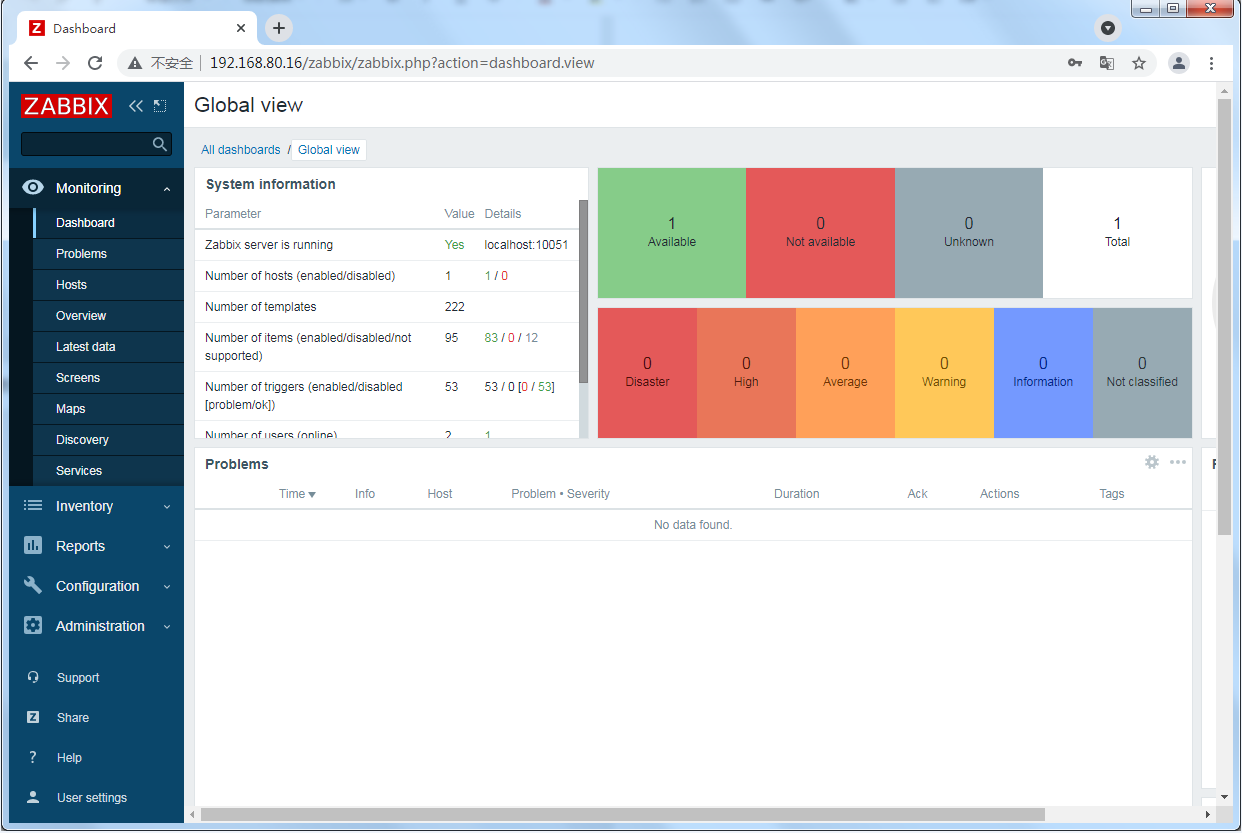This screenshot has width=1242, height=833.
Task: Bookmark this page with the star icon
Action: coord(1139,63)
